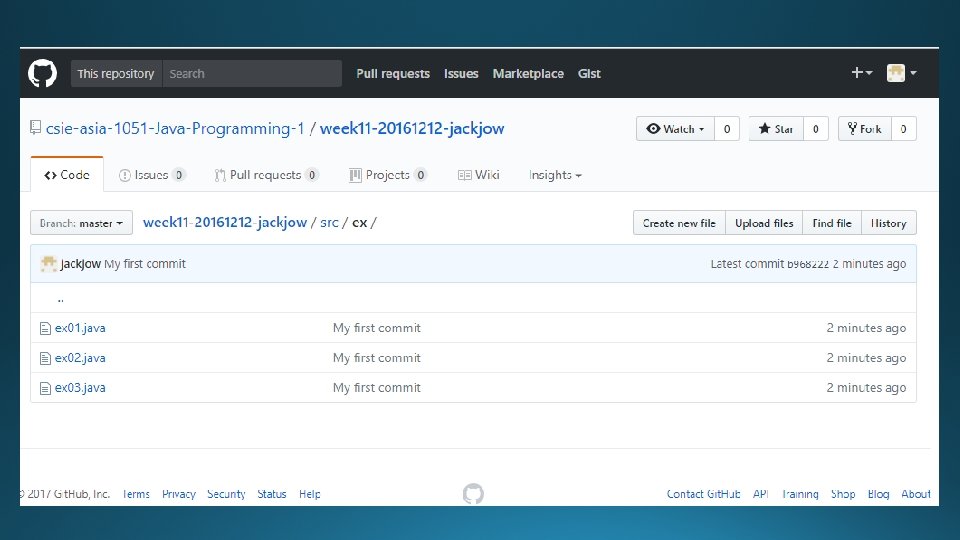This screenshot has height=540, width=960.
Task: Open Marketplace in top navigation
Action: click(528, 73)
